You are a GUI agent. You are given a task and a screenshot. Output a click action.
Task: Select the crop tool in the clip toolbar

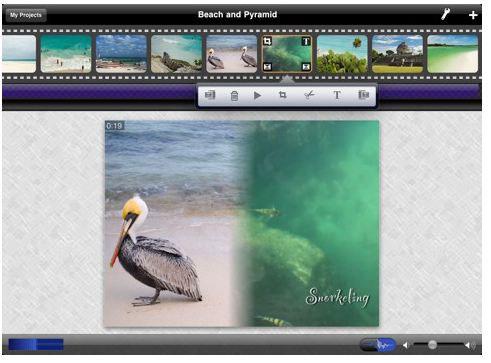pos(282,95)
